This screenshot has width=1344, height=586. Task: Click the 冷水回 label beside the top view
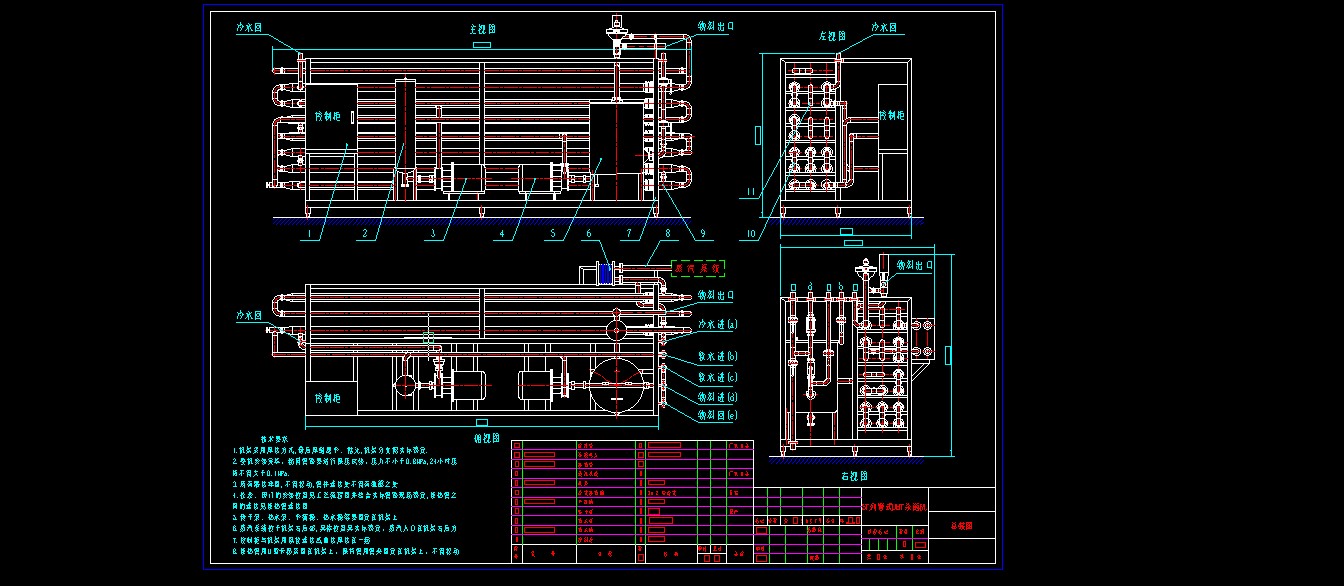(249, 314)
